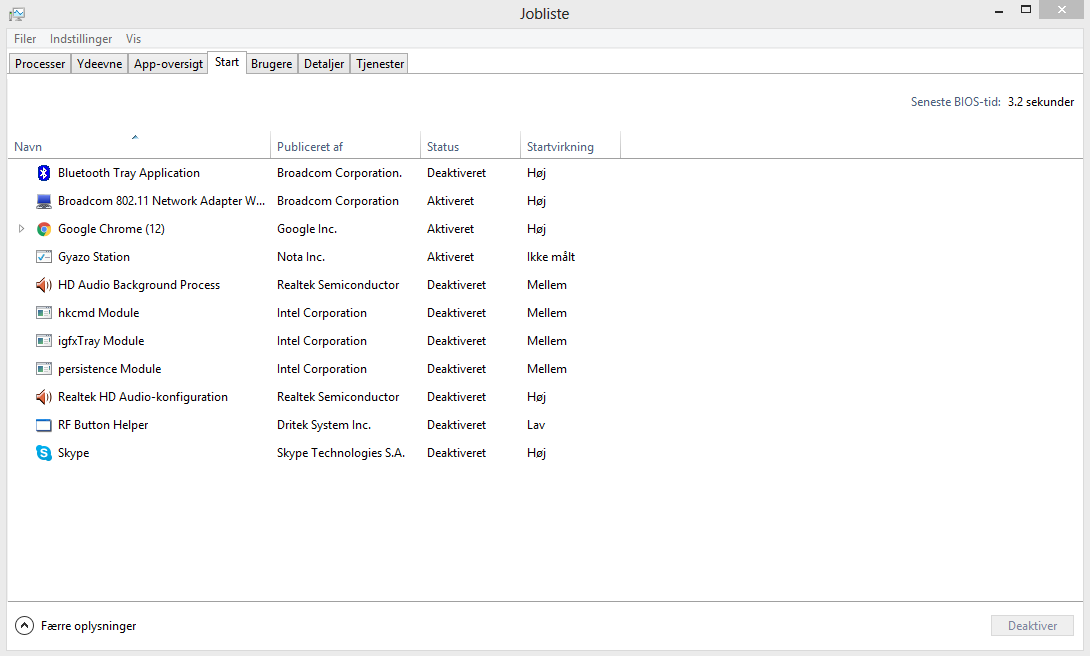Image resolution: width=1090 pixels, height=656 pixels.
Task: Click the Skype Technologies S.A. publisher cell
Action: [x=341, y=452]
